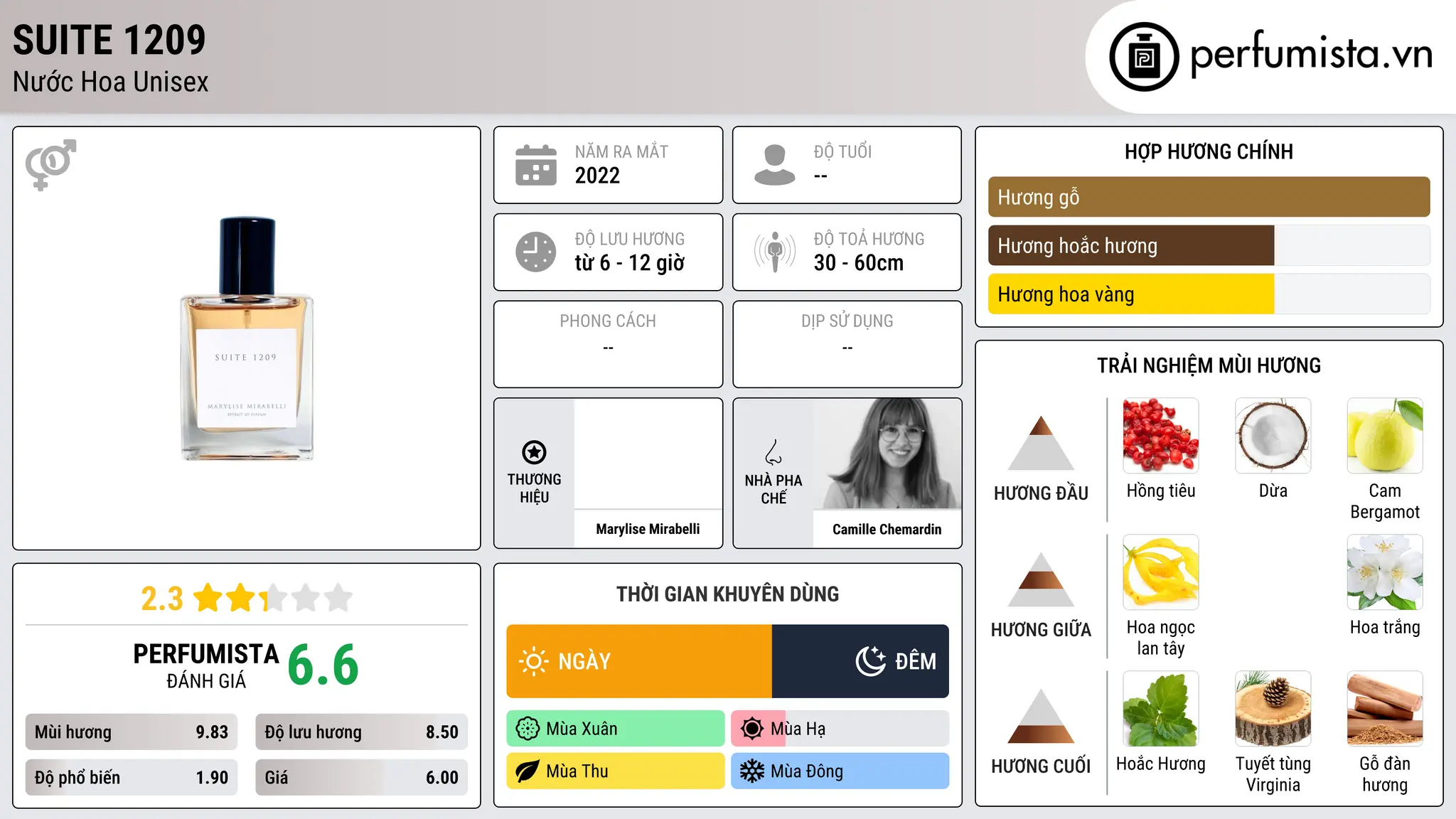Click the Hương giữa pyramid icon
This screenshot has width=1456, height=819.
[x=1041, y=579]
